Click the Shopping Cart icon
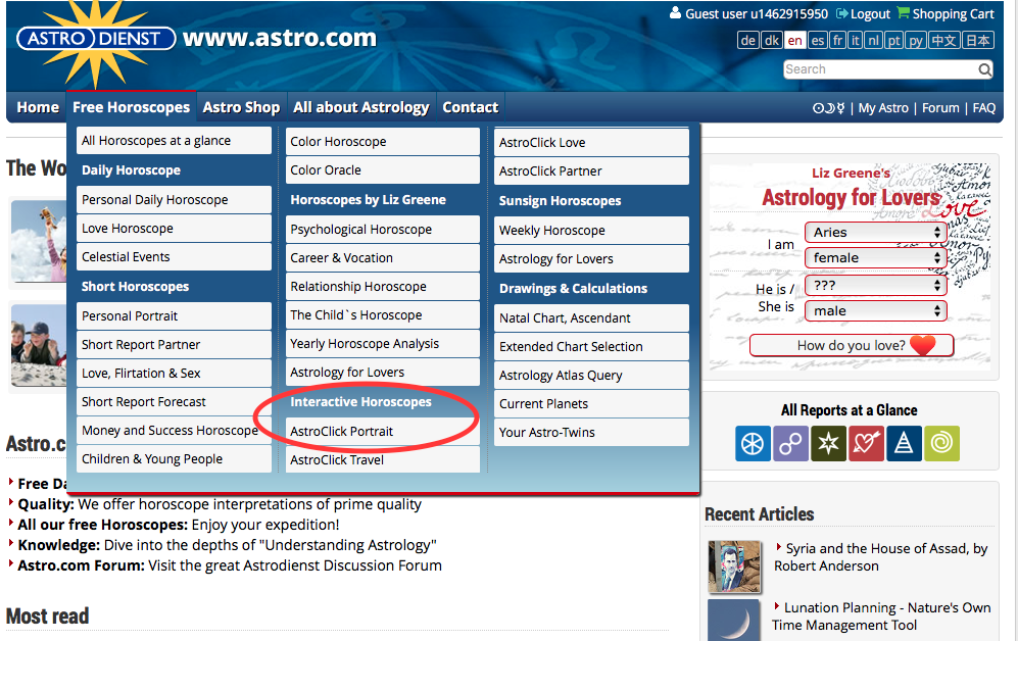Screen dimensions: 1018x676 pos(903,13)
